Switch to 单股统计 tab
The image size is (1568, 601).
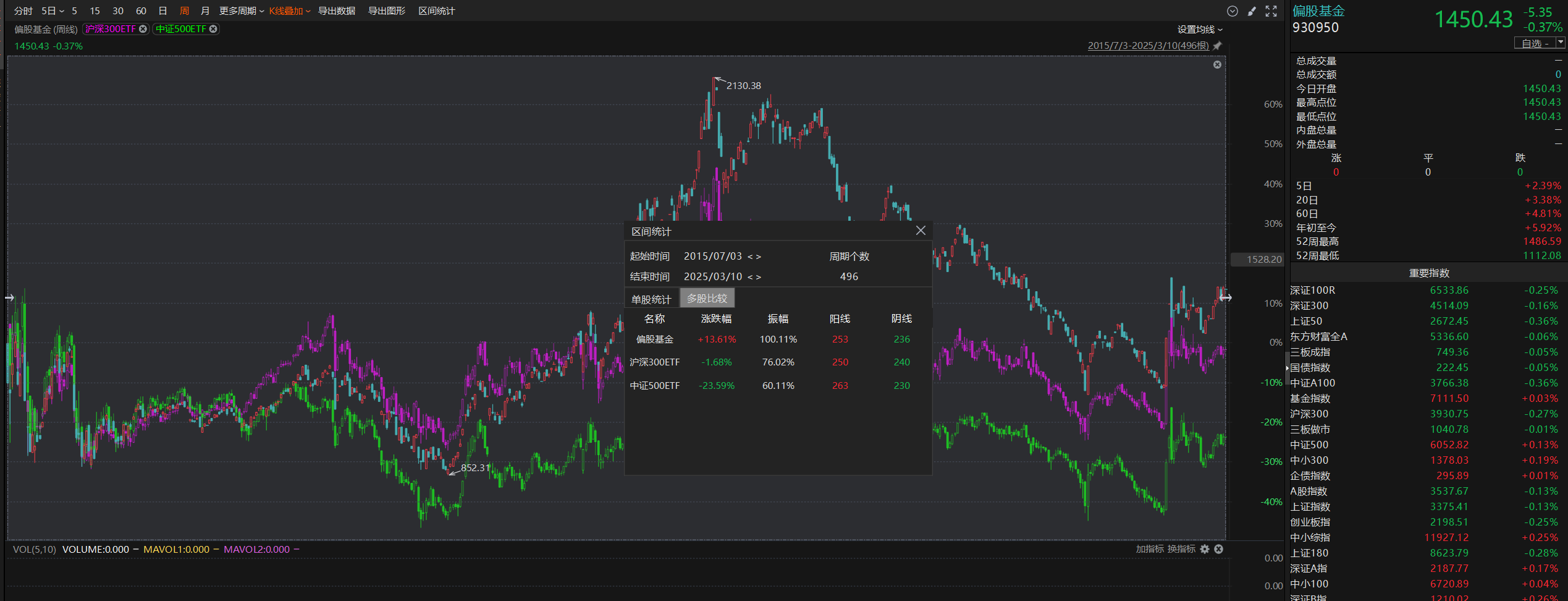pos(651,299)
